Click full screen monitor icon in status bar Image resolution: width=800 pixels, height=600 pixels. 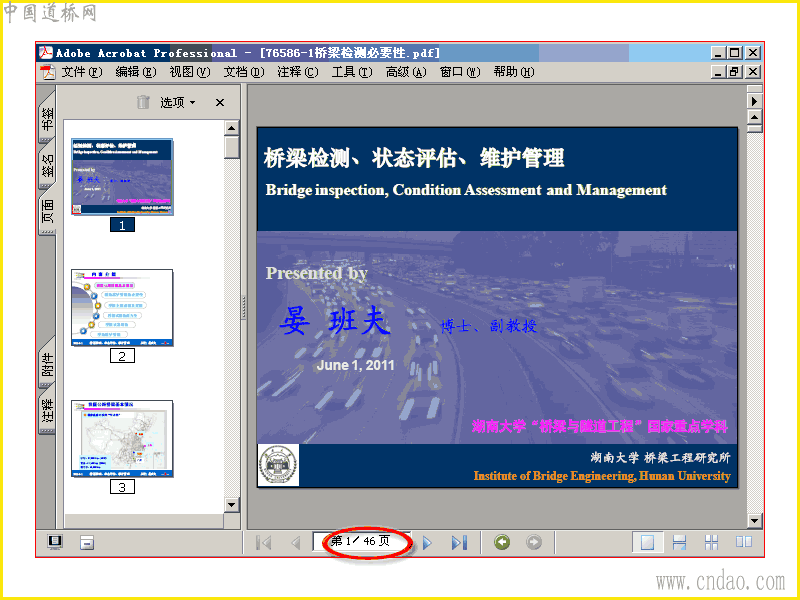[55, 542]
